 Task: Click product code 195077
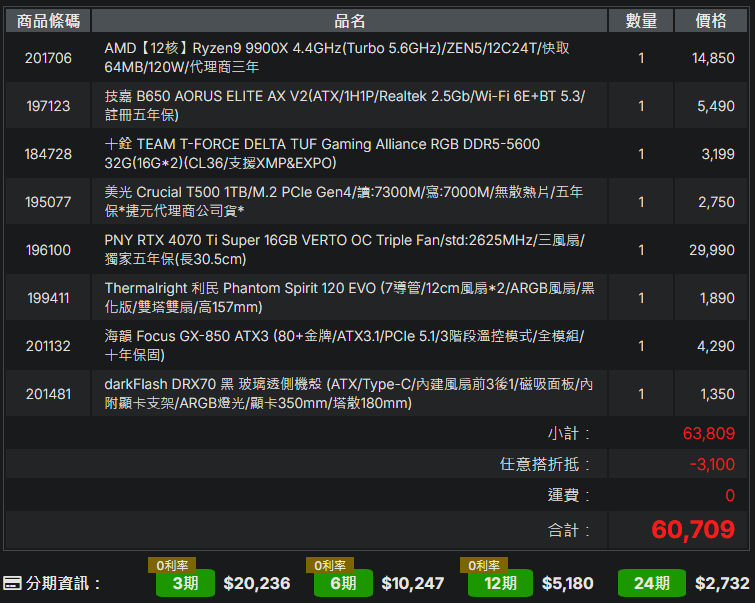click(48, 202)
